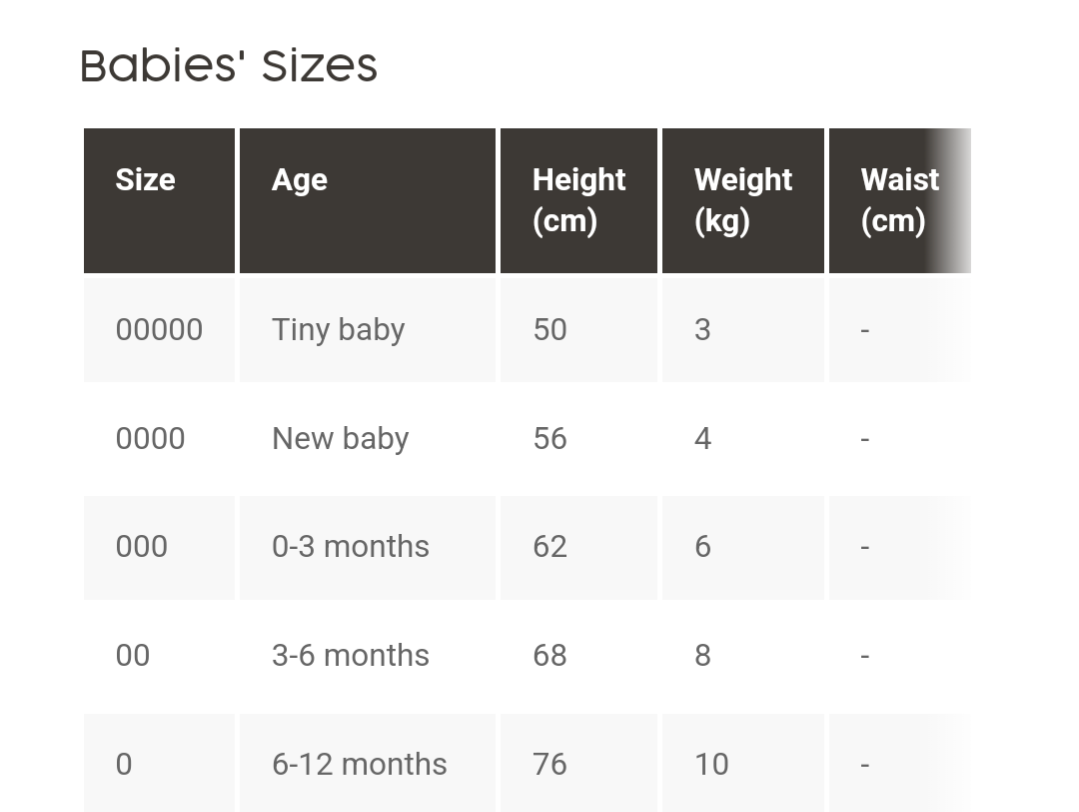Select the height value 68

coord(549,656)
